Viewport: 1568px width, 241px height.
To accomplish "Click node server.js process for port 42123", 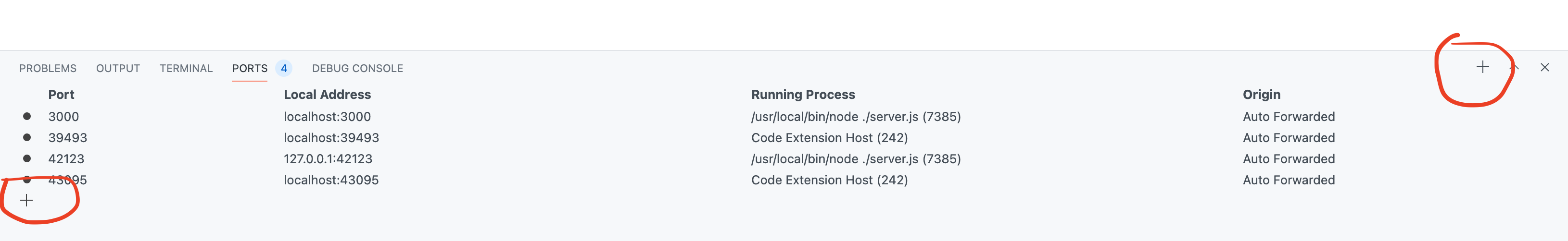I will [856, 159].
